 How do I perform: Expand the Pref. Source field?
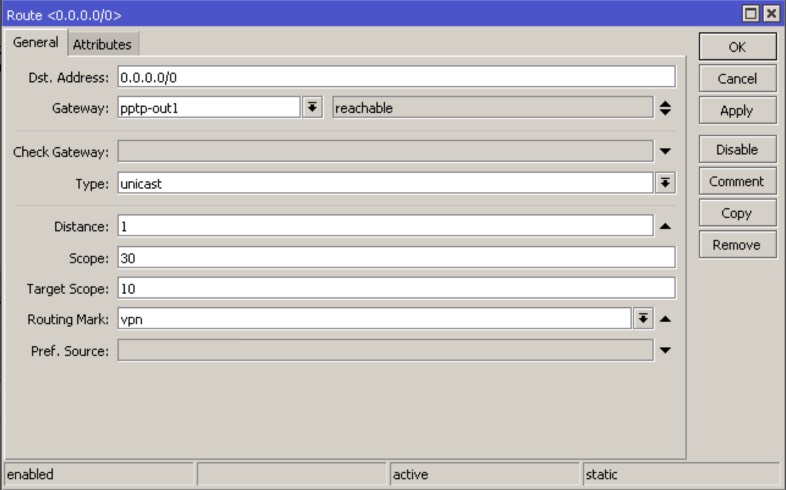(666, 351)
